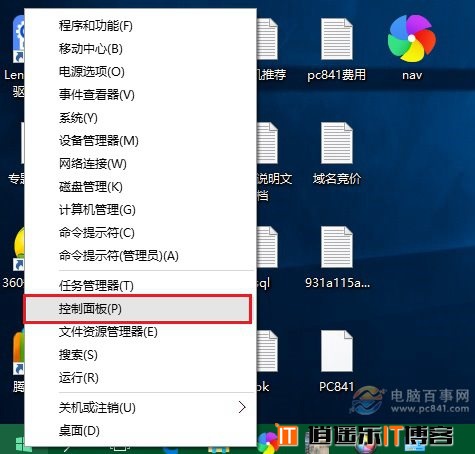Expand the 关机或注销(U) submenu arrow
This screenshot has width=475, height=454.
pyautogui.click(x=242, y=407)
